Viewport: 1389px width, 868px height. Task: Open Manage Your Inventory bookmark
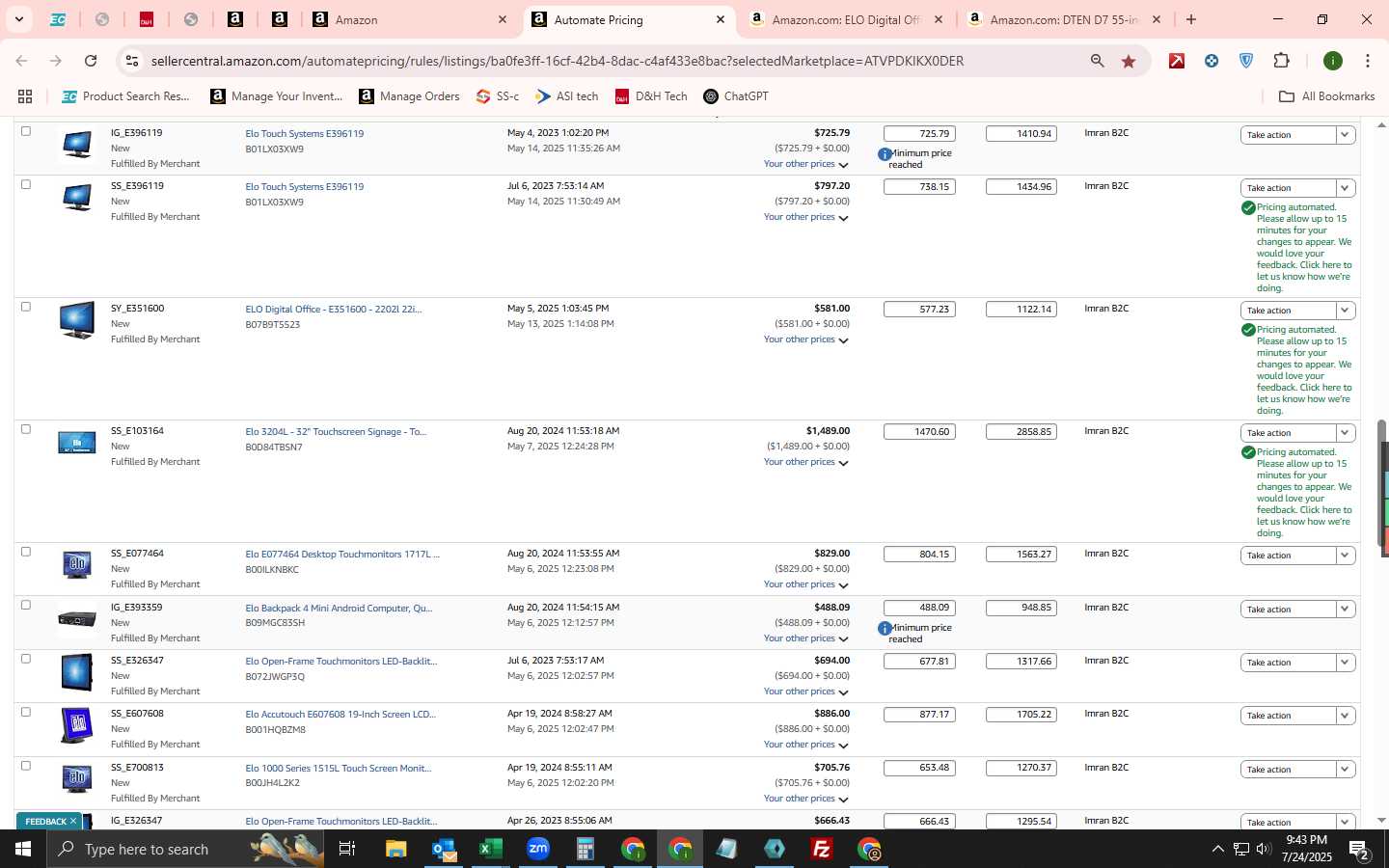point(276,96)
